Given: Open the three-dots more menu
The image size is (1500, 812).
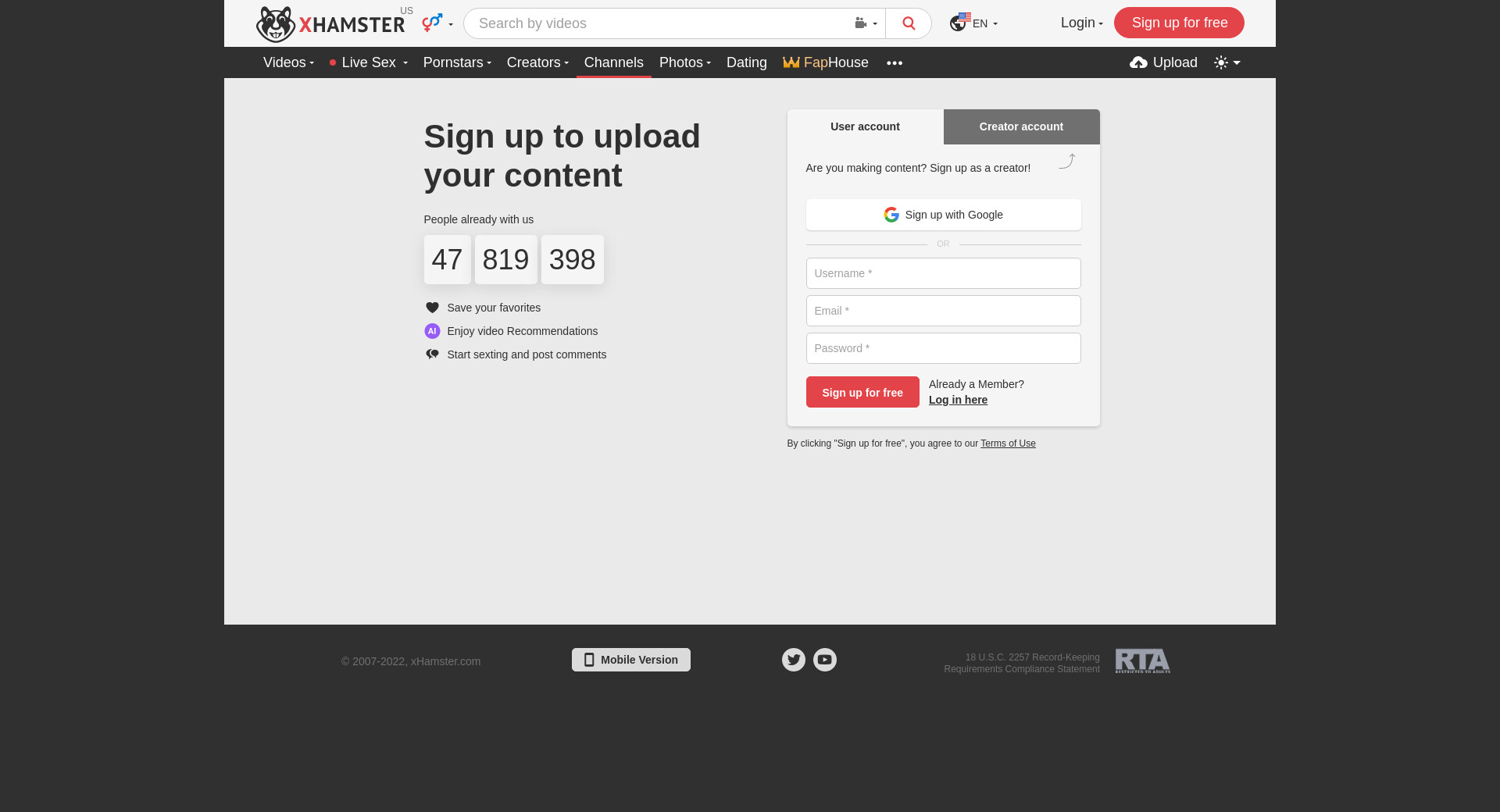Looking at the screenshot, I should tap(895, 62).
